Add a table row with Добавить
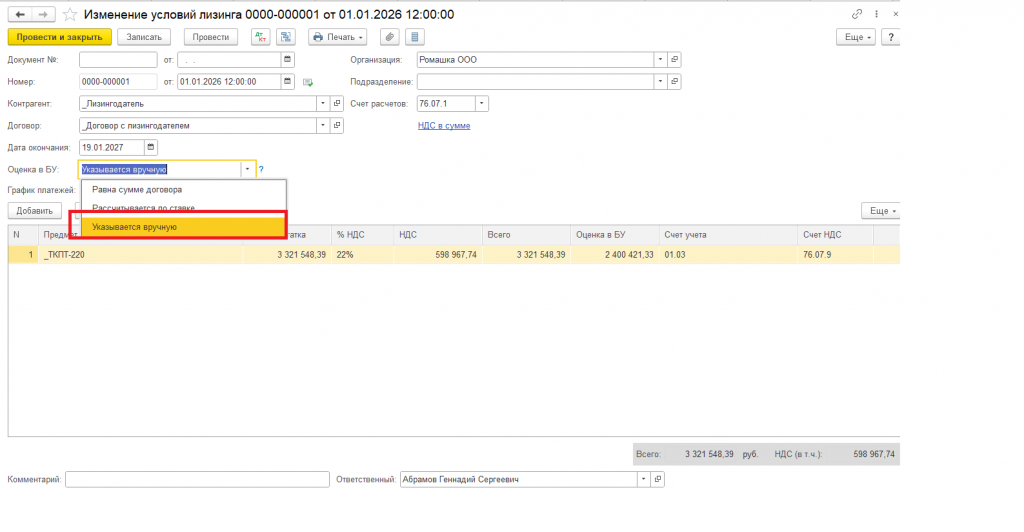 click(x=35, y=211)
